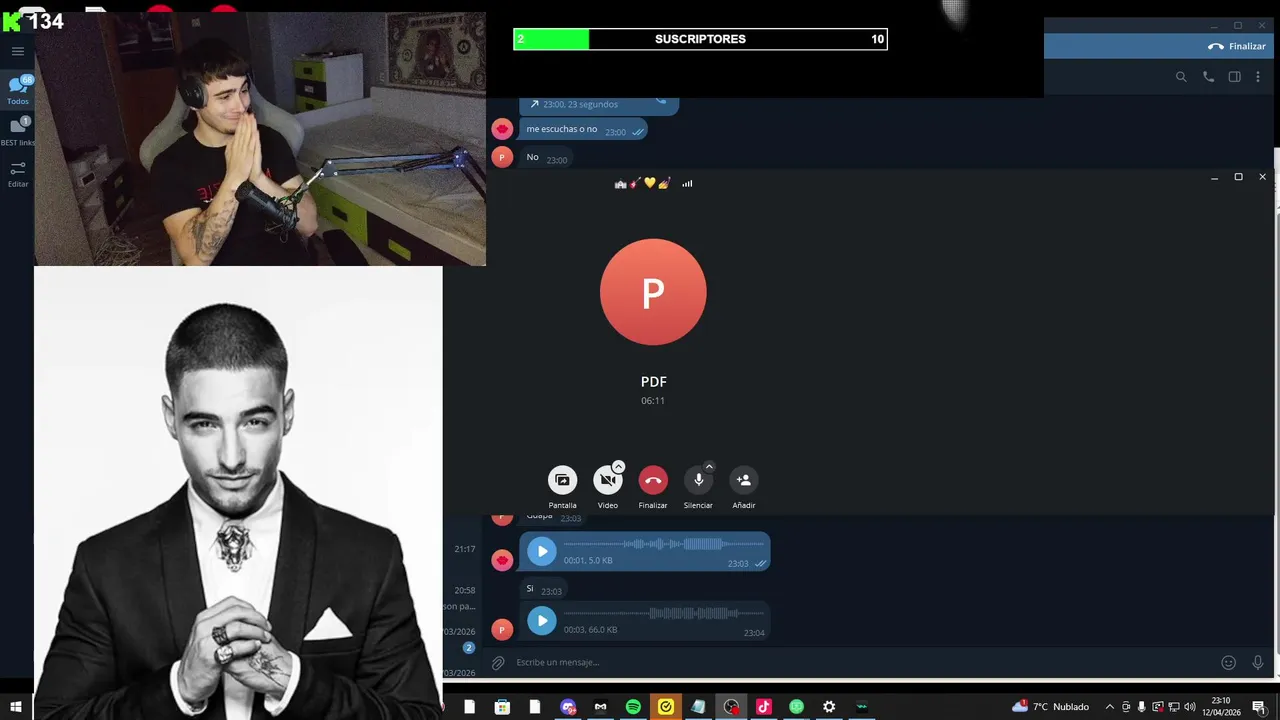Open the three-dot chat menu
Viewport: 1280px width, 720px height.
[x=1258, y=77]
